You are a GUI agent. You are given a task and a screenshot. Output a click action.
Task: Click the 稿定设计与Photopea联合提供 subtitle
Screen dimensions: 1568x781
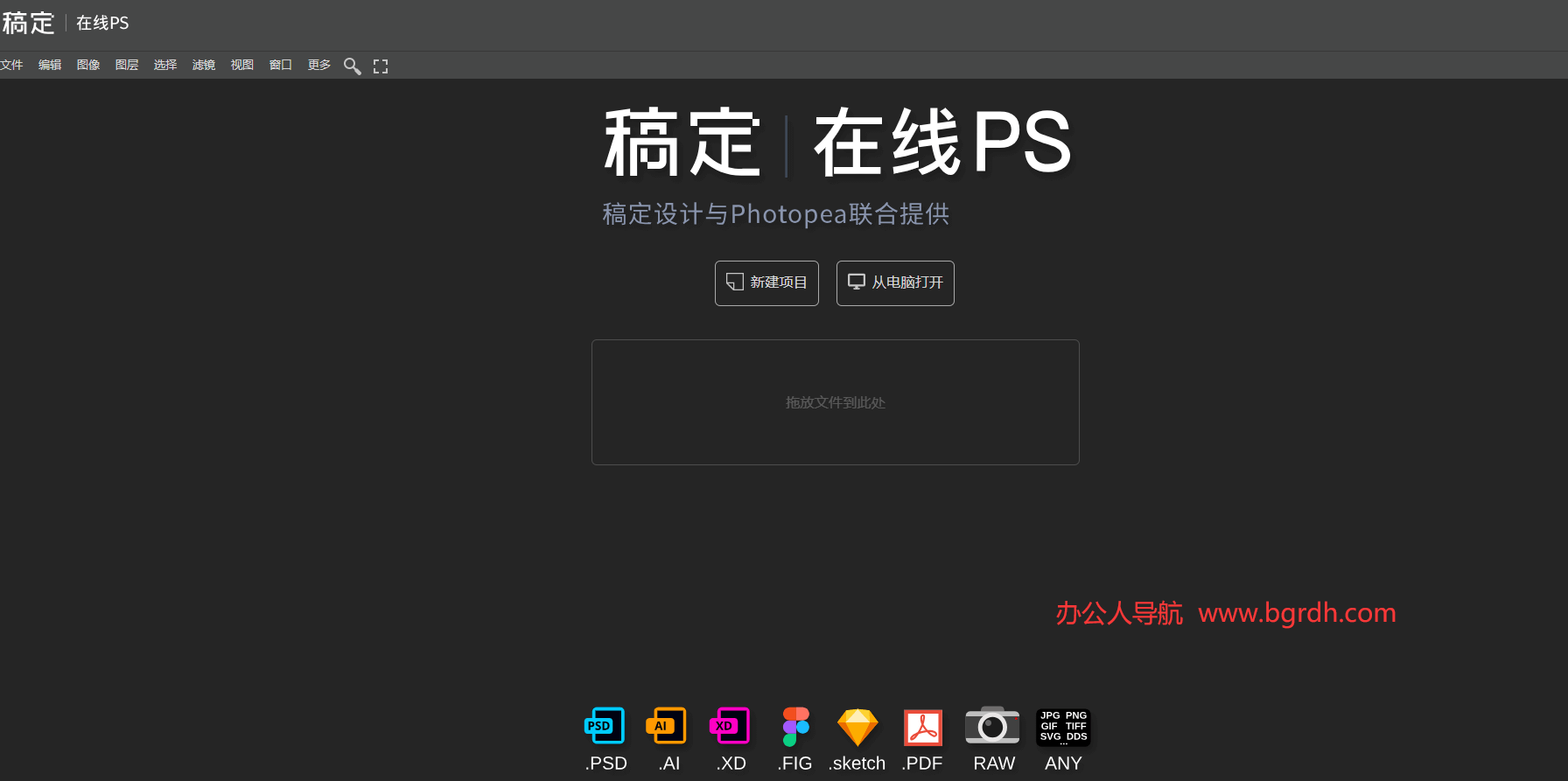pyautogui.click(x=776, y=214)
